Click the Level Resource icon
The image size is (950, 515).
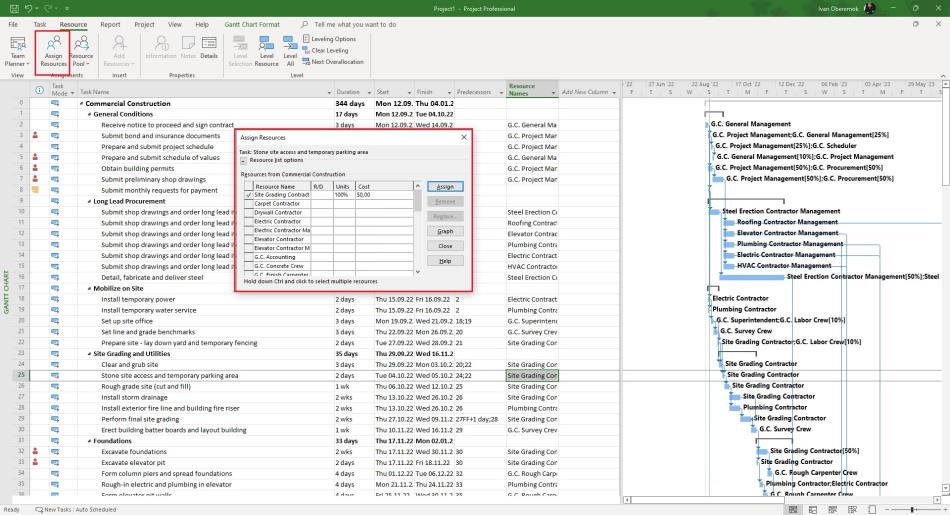(x=267, y=51)
